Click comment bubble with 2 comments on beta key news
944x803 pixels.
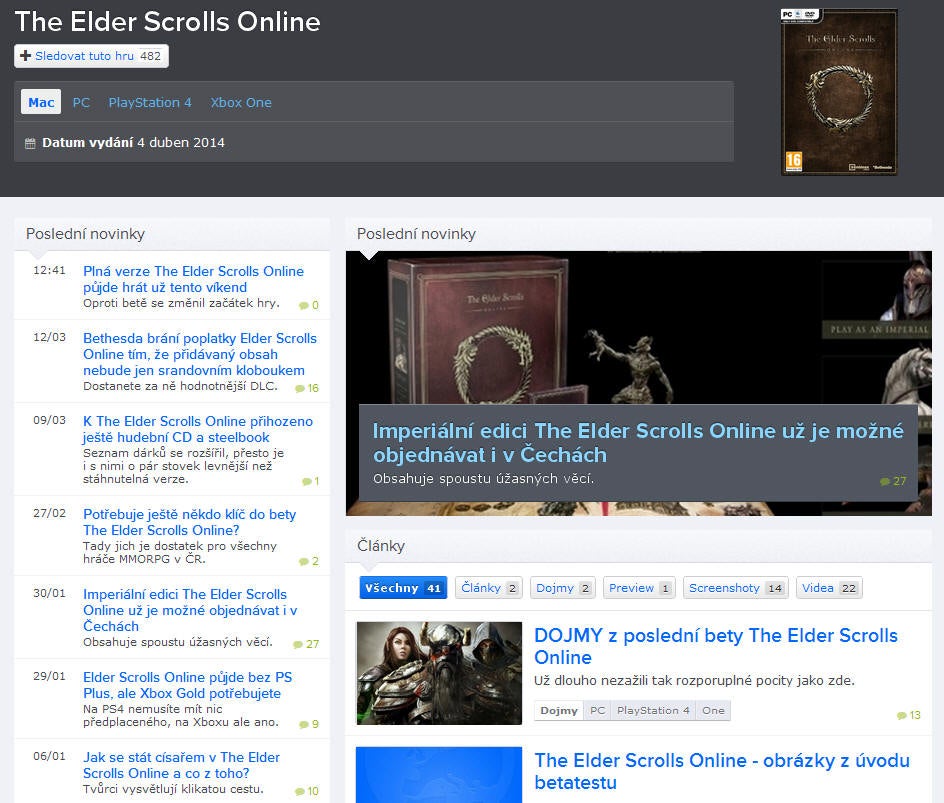tap(304, 561)
